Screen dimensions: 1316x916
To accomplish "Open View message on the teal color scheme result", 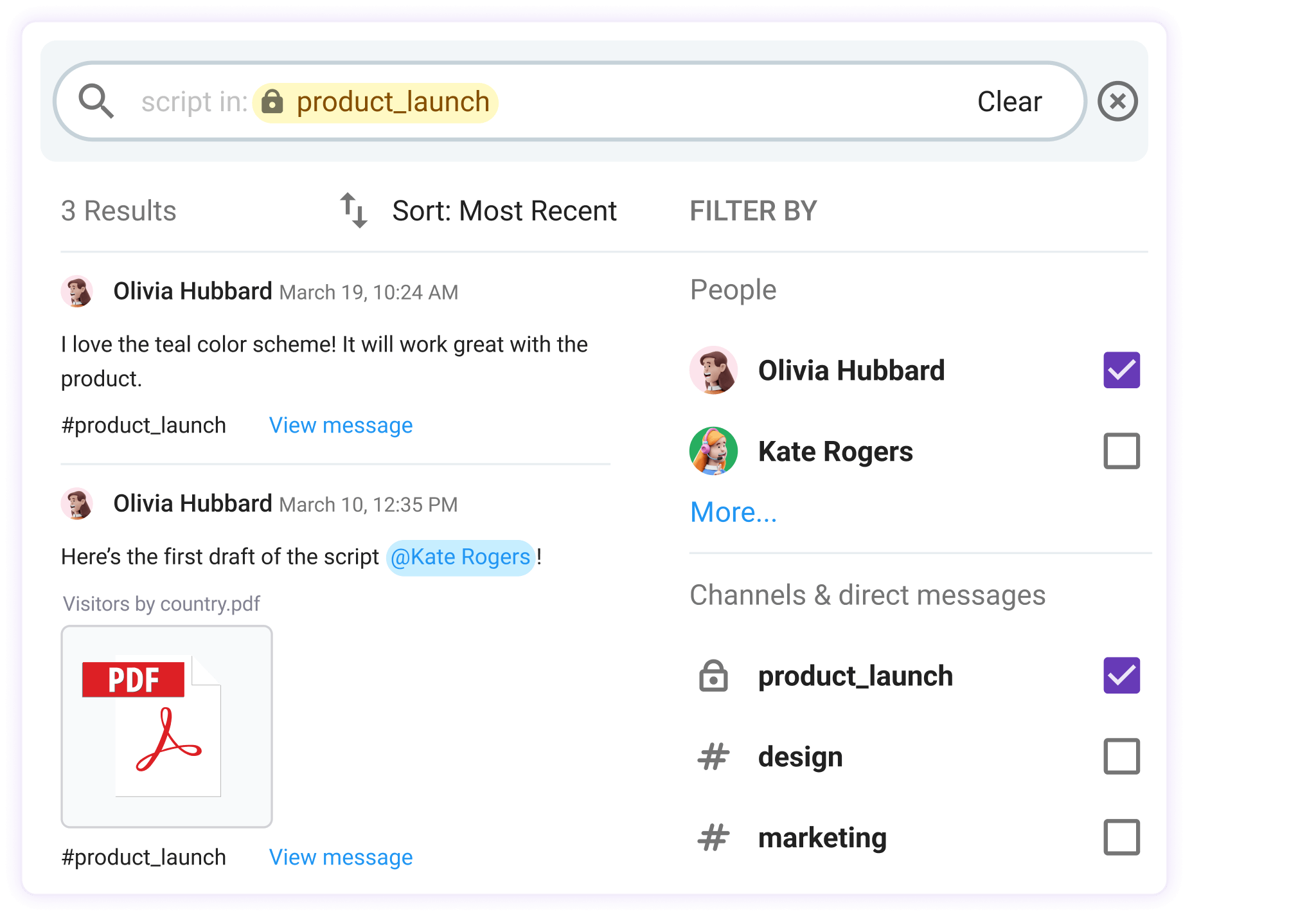I will coord(341,425).
